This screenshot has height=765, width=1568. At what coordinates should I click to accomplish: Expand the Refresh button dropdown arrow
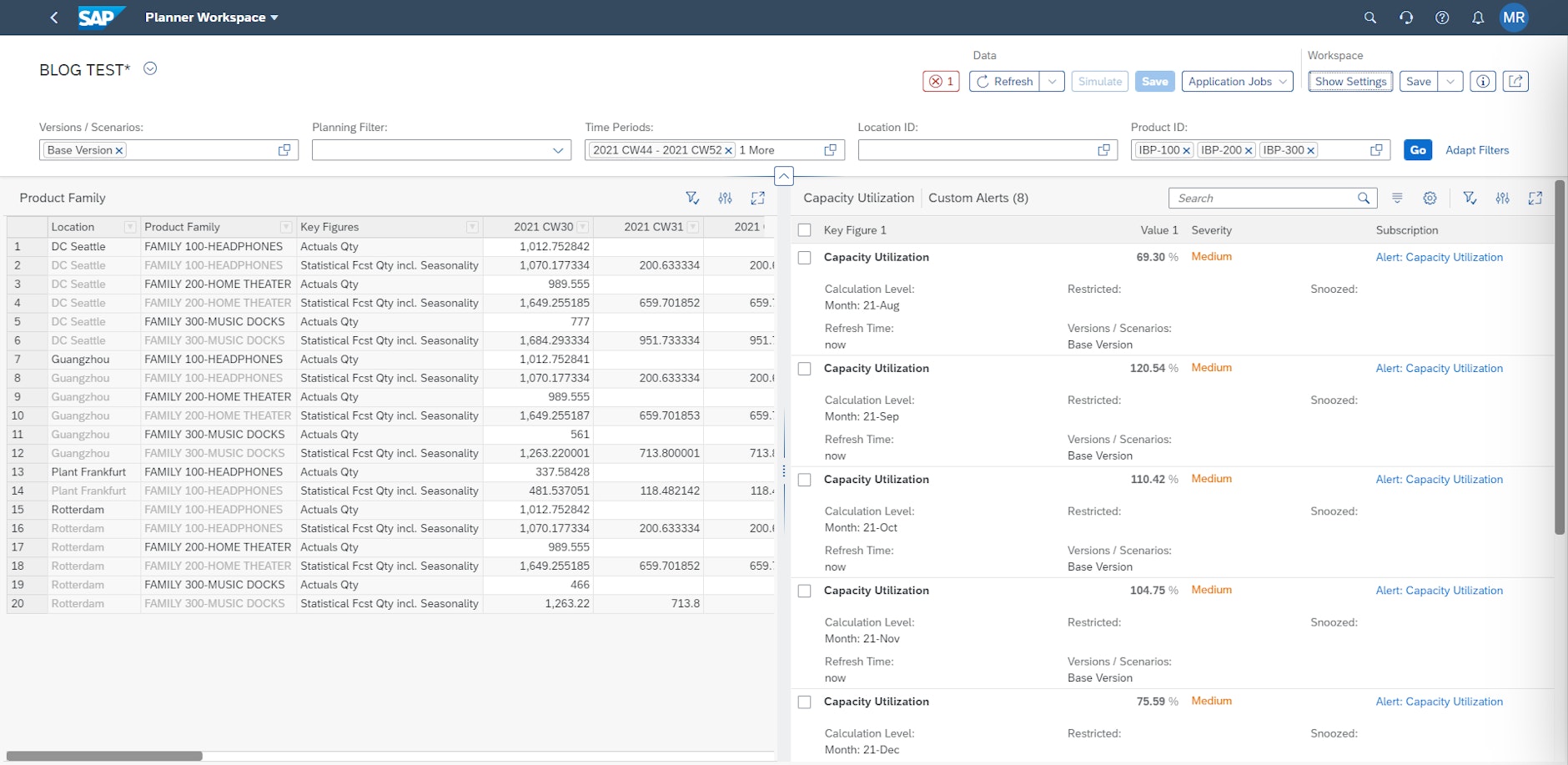[x=1053, y=81]
